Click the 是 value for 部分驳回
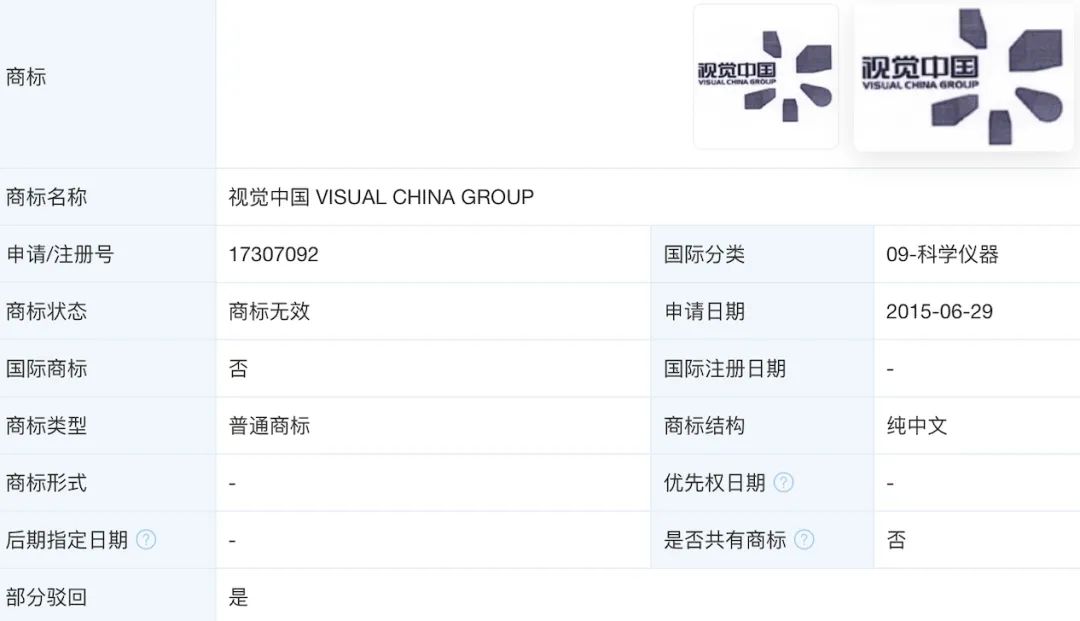 pos(238,597)
